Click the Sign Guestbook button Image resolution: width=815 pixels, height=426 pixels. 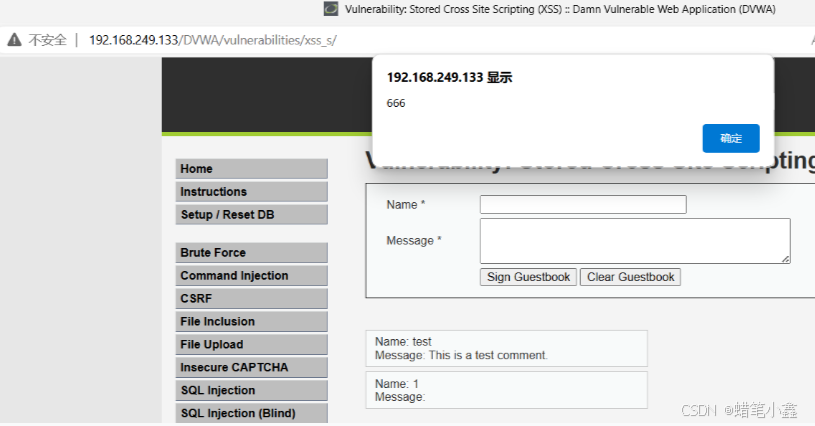click(x=528, y=277)
